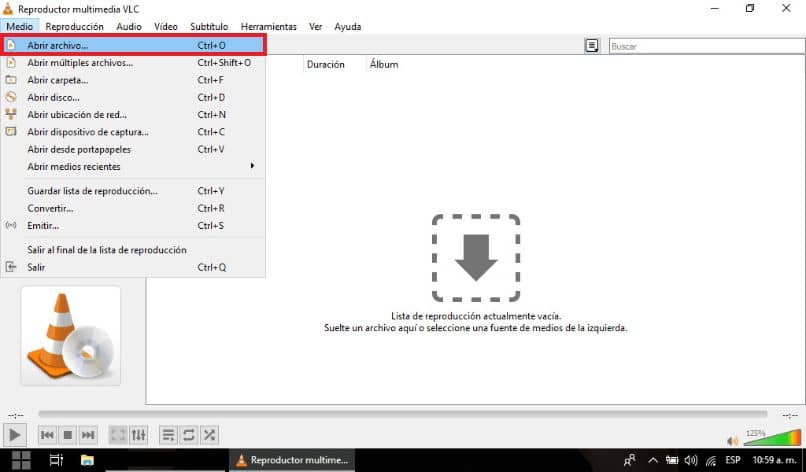
Task: Switch ESP input language indicator
Action: tap(733, 460)
